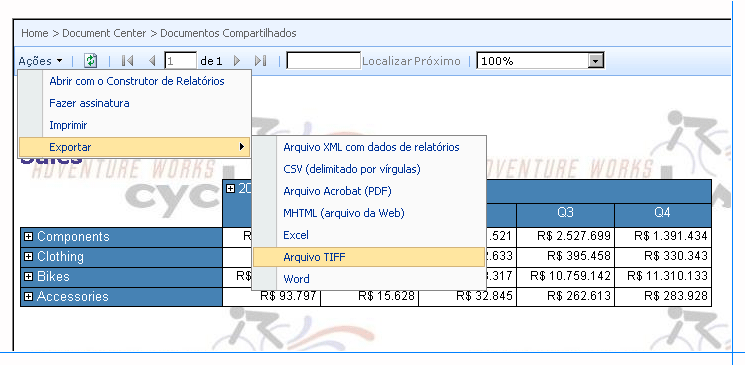Click the Home breadcrumb link
The width and height of the screenshot is (745, 365).
click(35, 33)
